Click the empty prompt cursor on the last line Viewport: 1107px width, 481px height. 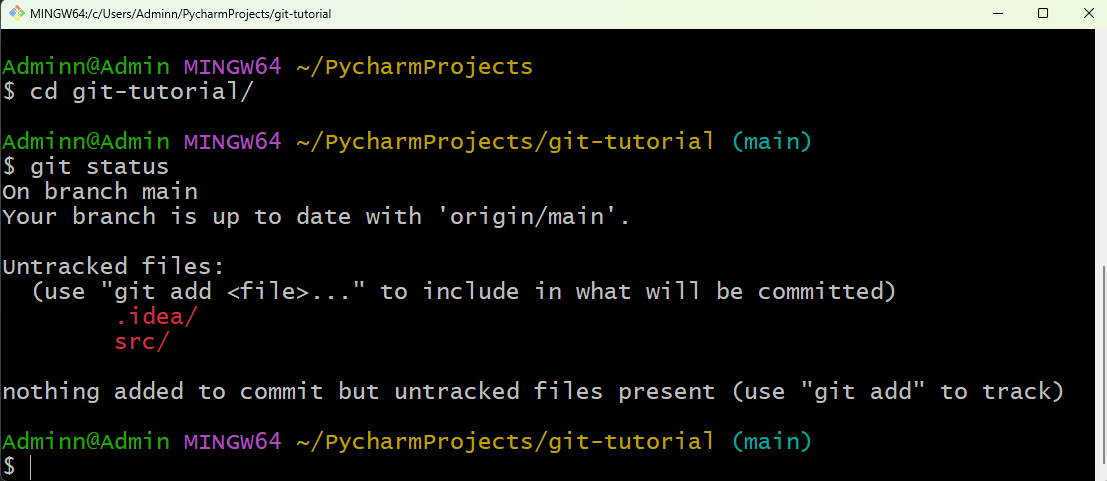tap(31, 466)
